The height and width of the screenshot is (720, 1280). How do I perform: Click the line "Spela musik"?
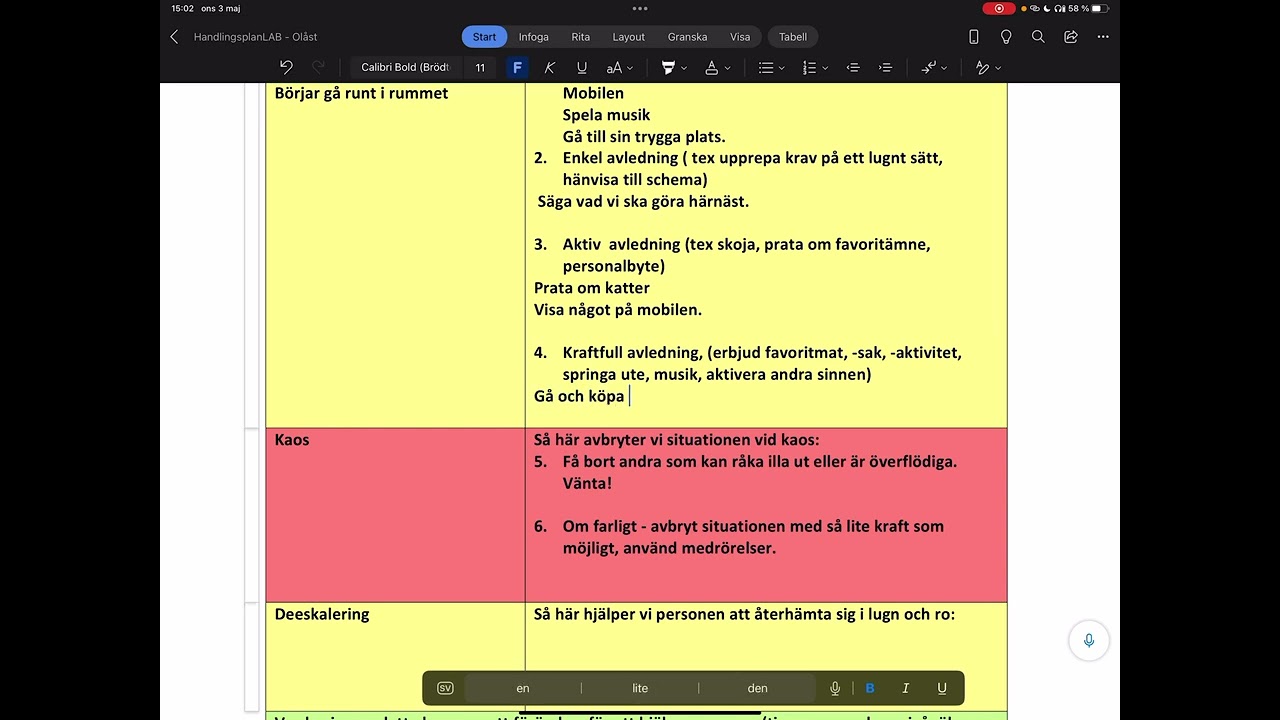[x=606, y=115]
